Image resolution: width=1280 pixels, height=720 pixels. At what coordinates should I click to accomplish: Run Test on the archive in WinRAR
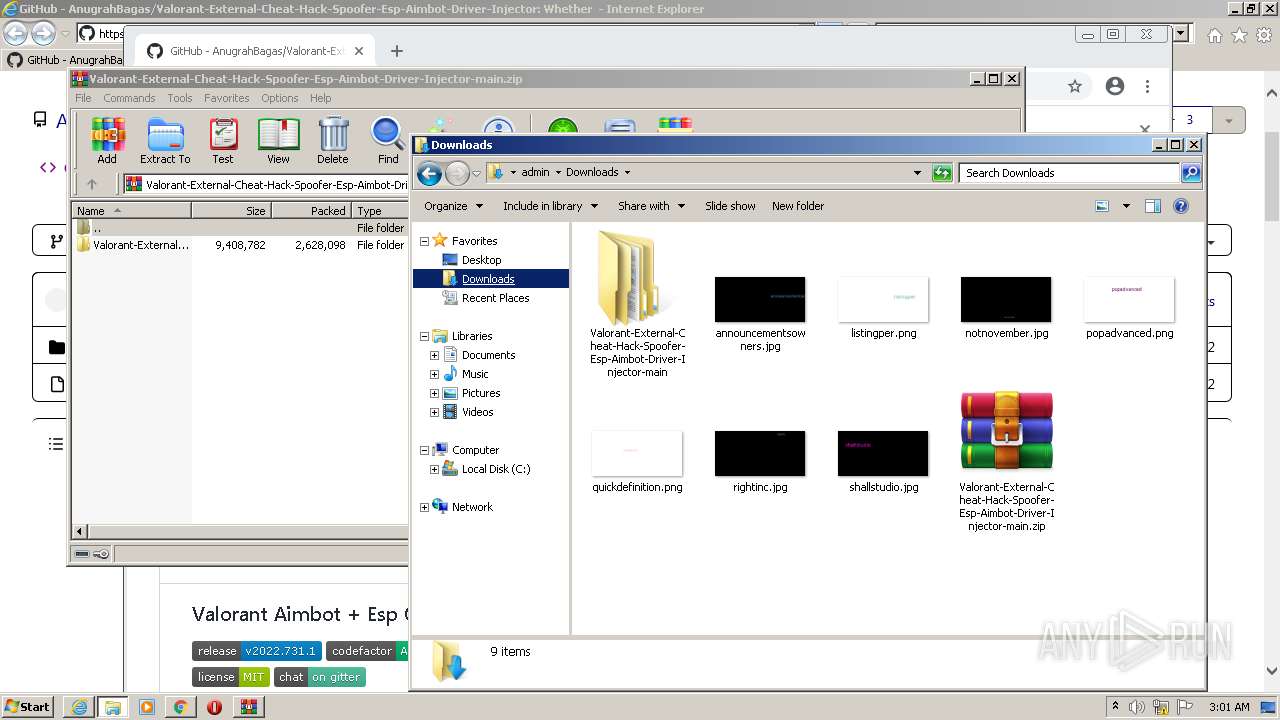tap(223, 141)
